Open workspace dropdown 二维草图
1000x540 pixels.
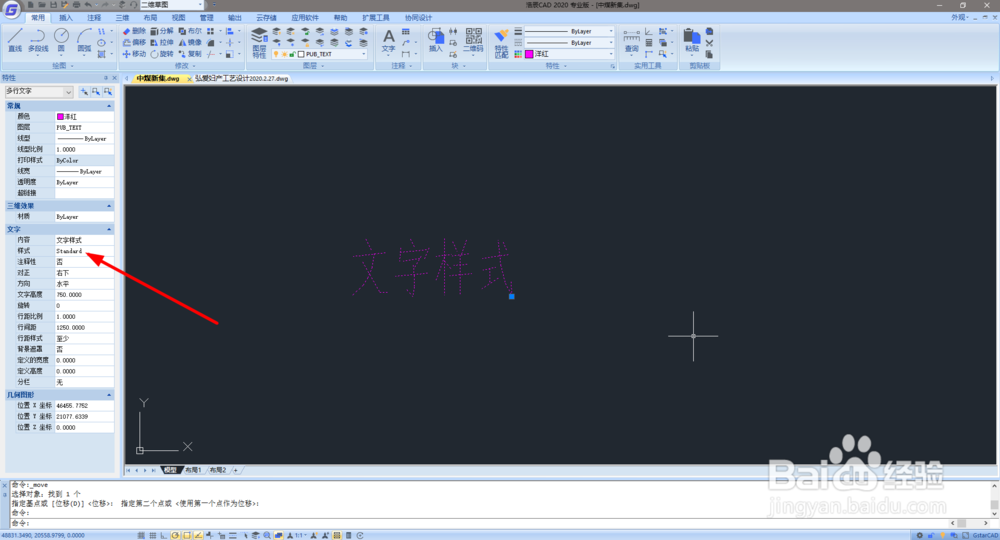tap(171, 4)
